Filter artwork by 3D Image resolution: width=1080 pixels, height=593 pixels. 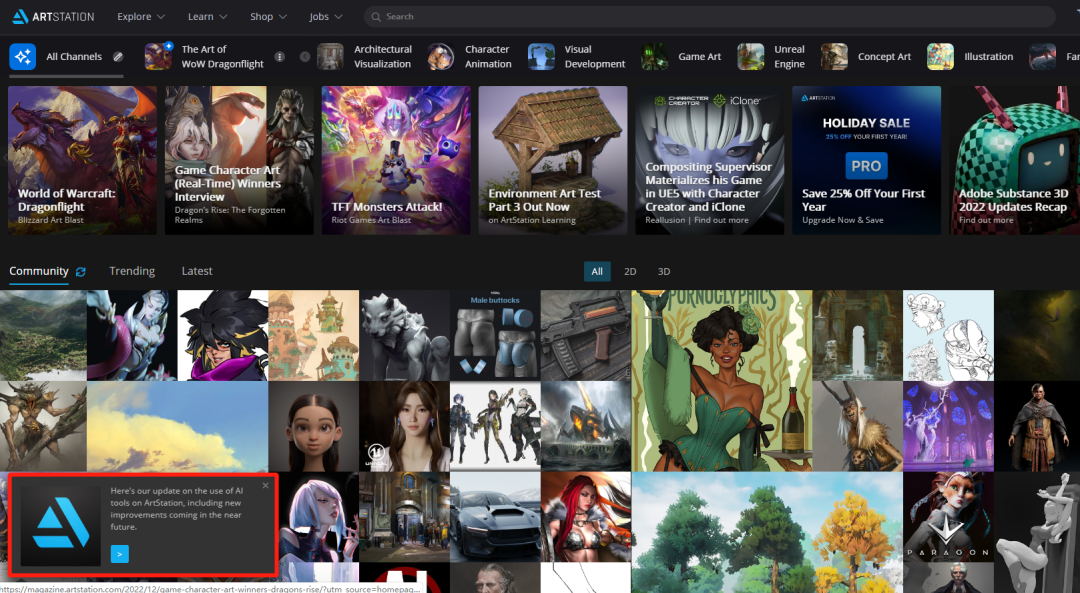click(x=664, y=271)
